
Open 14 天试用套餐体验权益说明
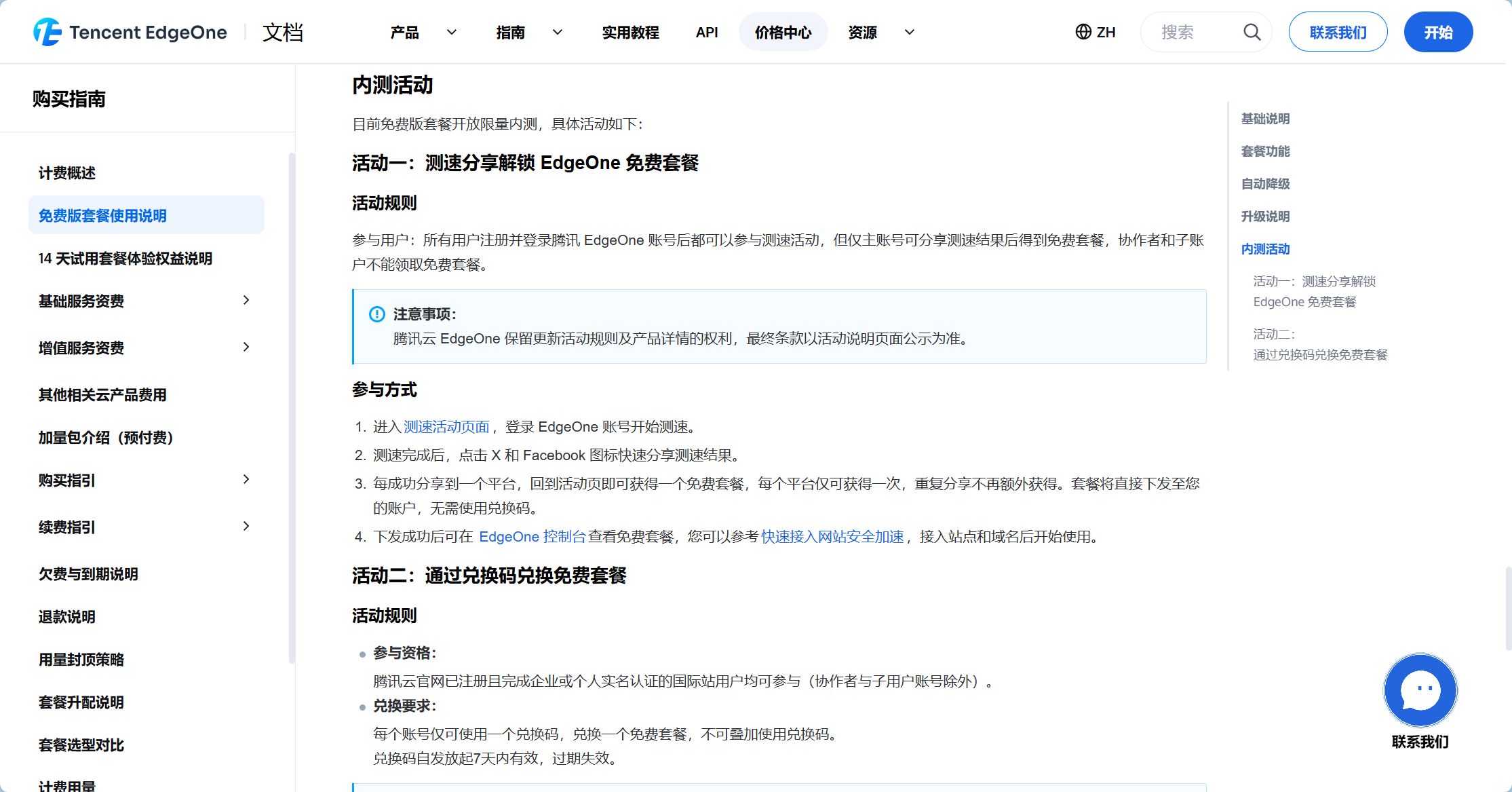(x=125, y=259)
